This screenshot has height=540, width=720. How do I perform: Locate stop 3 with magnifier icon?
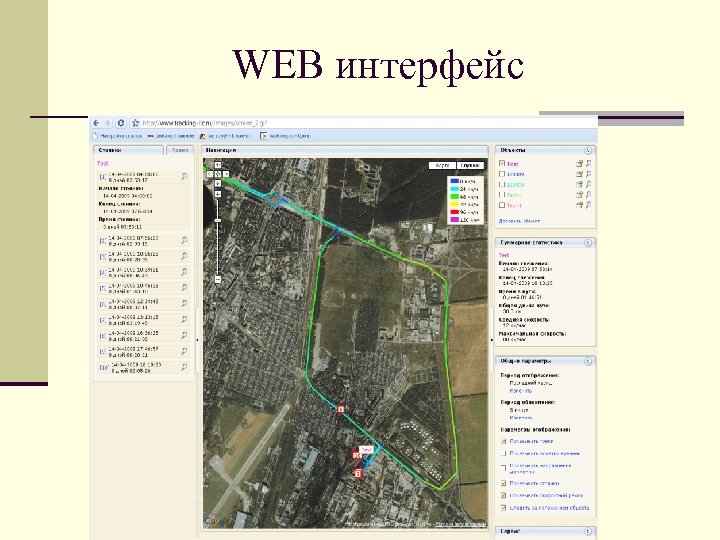[x=184, y=256]
